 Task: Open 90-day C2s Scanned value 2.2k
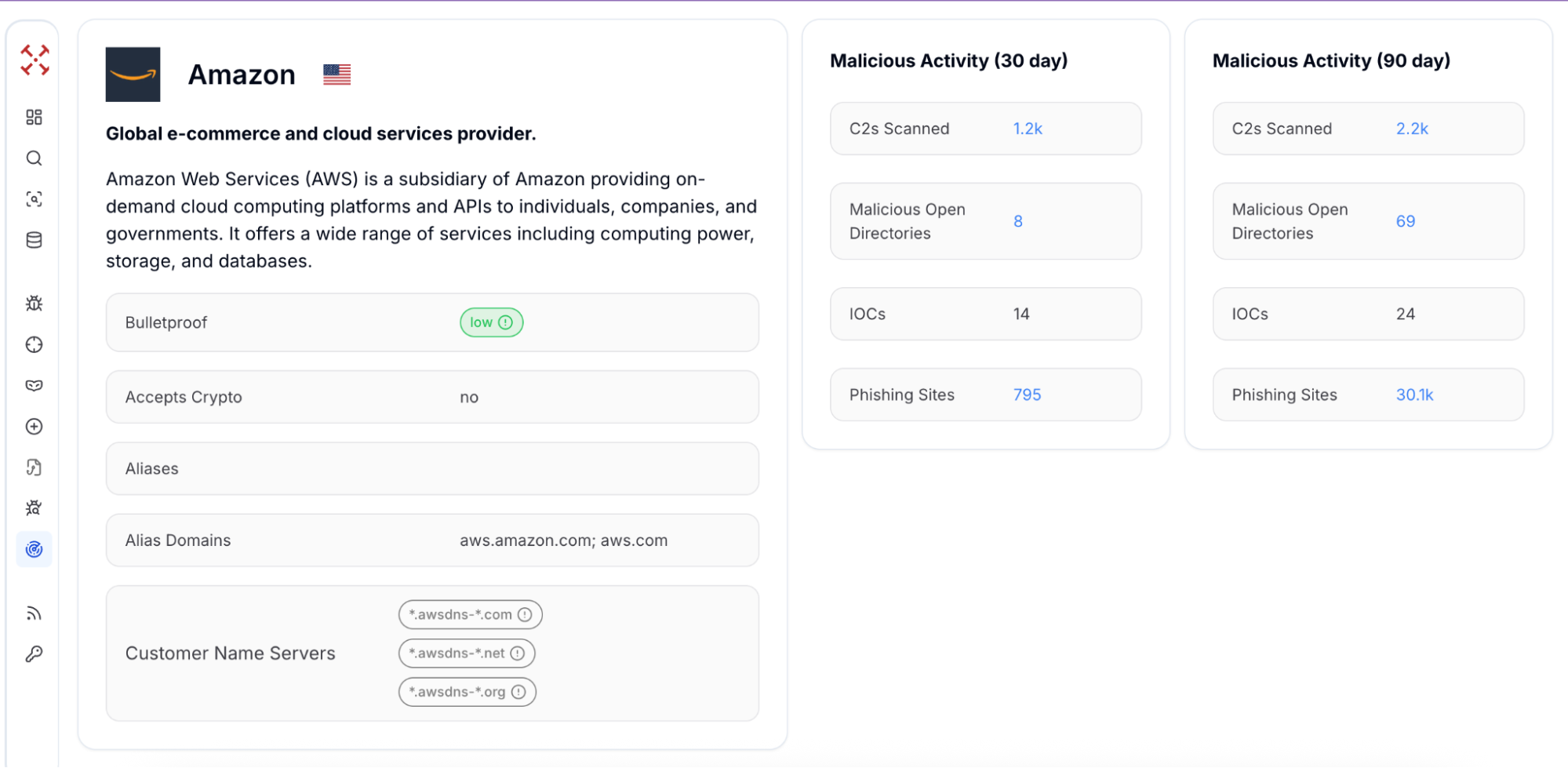(x=1412, y=129)
